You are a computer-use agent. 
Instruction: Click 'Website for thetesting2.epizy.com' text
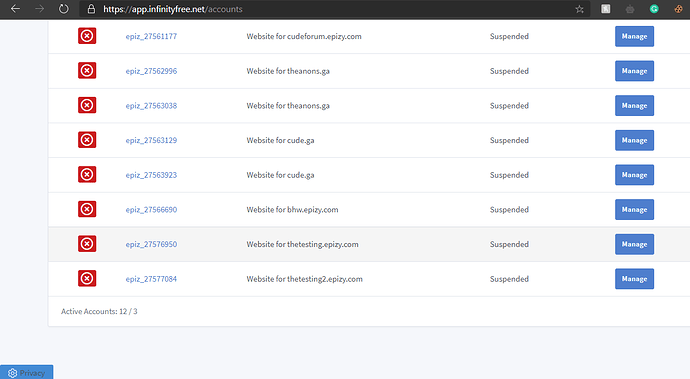[x=305, y=279]
